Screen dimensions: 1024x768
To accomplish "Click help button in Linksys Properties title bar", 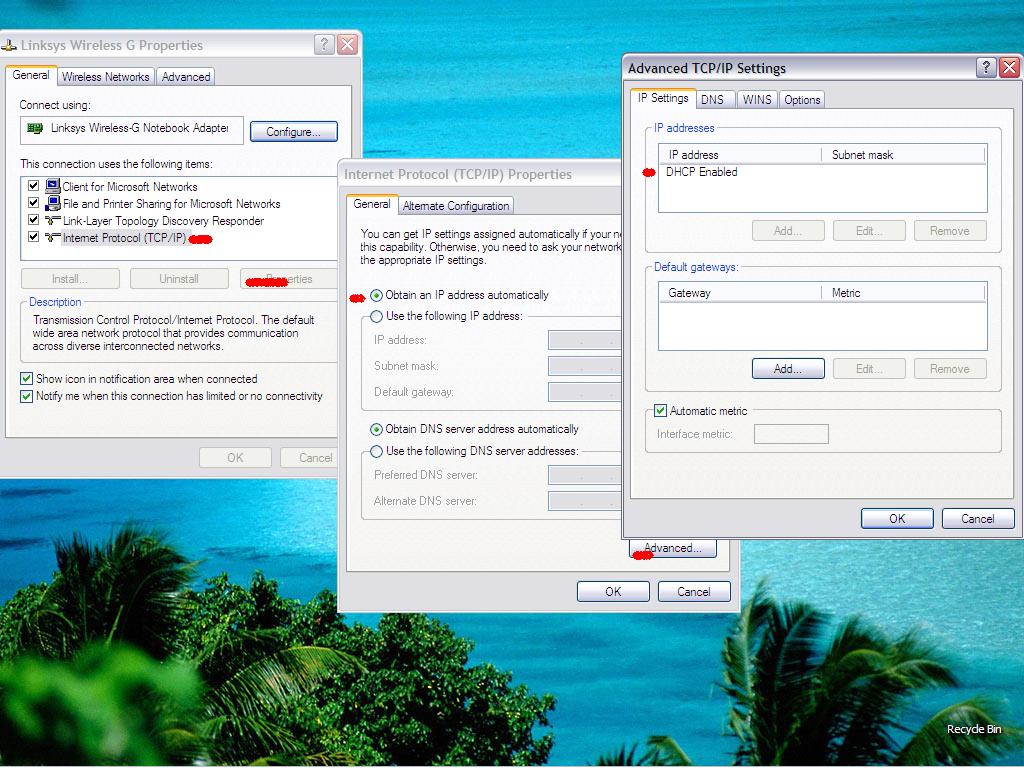I will [x=324, y=44].
